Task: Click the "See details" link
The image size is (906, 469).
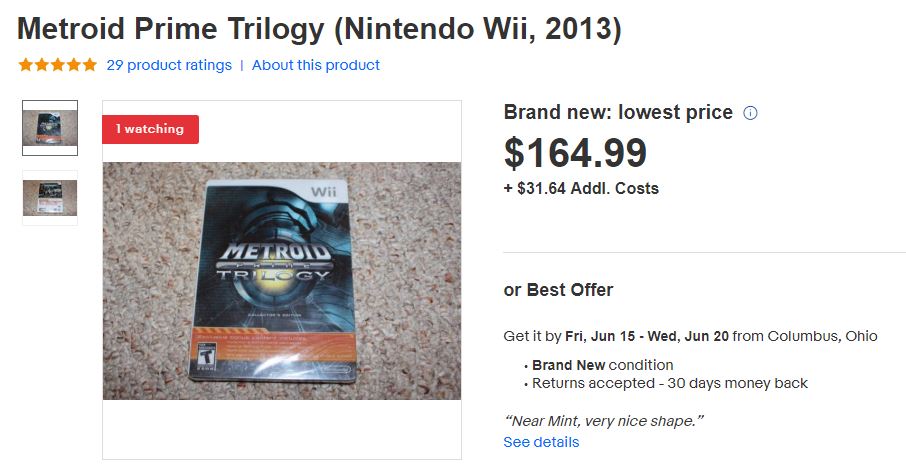Action: (541, 442)
